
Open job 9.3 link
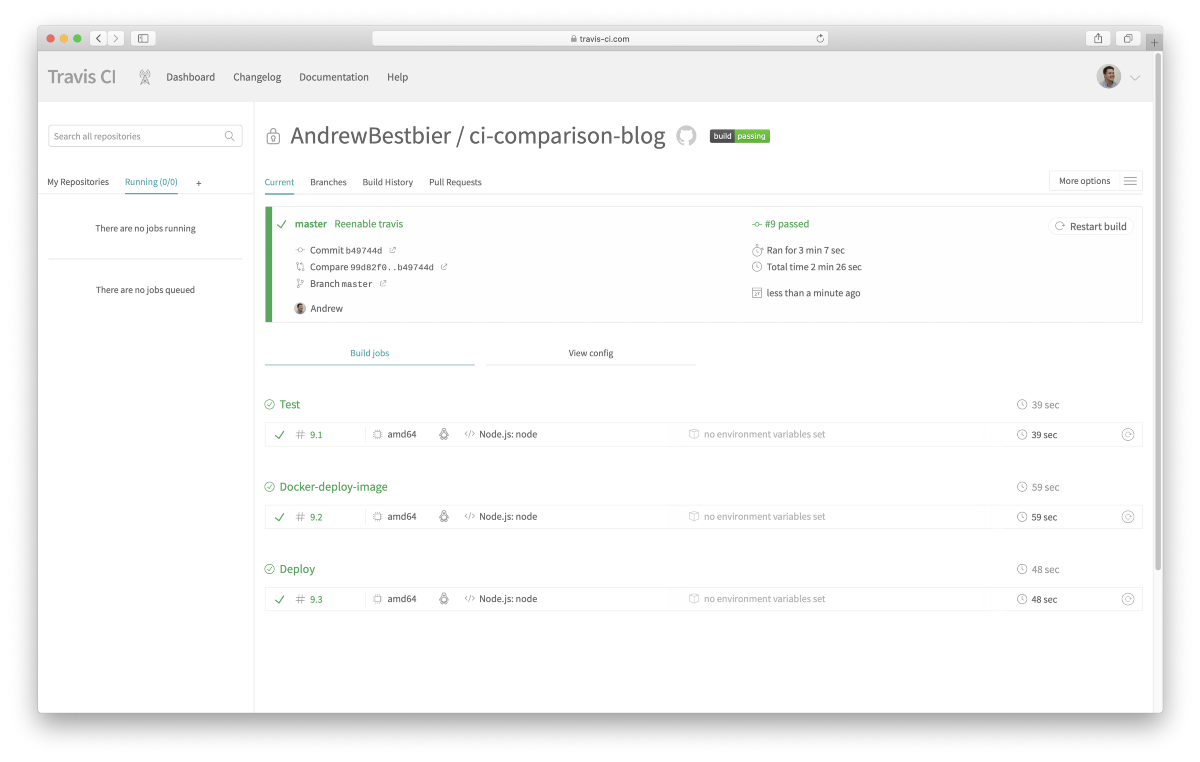(316, 599)
